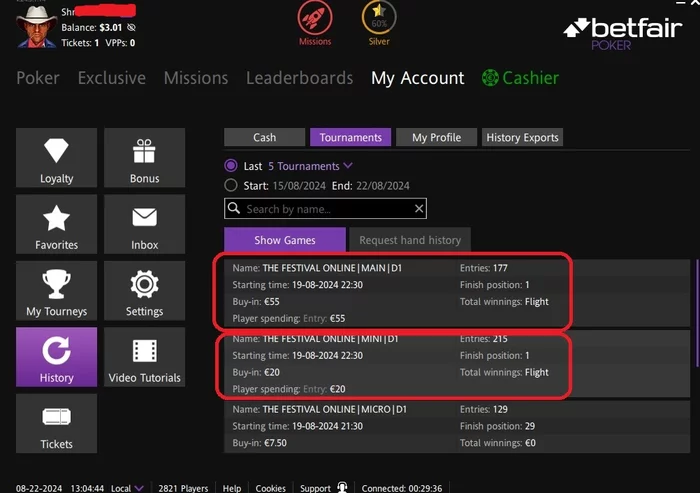Screen dimensions: 700x493
Task: Open the Favorites star tile
Action: [x=56, y=224]
